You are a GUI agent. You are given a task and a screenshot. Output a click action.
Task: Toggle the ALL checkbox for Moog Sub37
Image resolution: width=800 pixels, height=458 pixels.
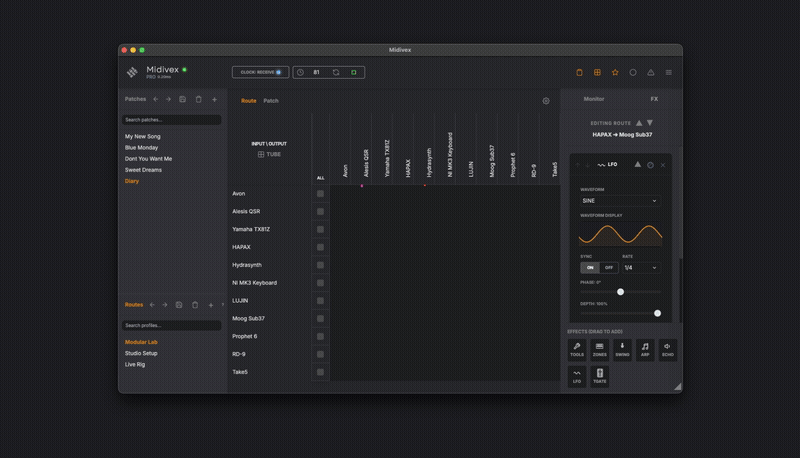click(x=320, y=319)
